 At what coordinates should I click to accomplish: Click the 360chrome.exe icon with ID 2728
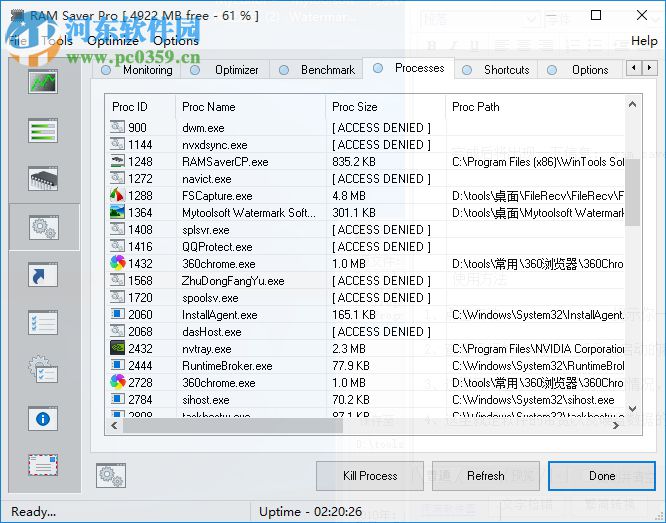point(118,382)
